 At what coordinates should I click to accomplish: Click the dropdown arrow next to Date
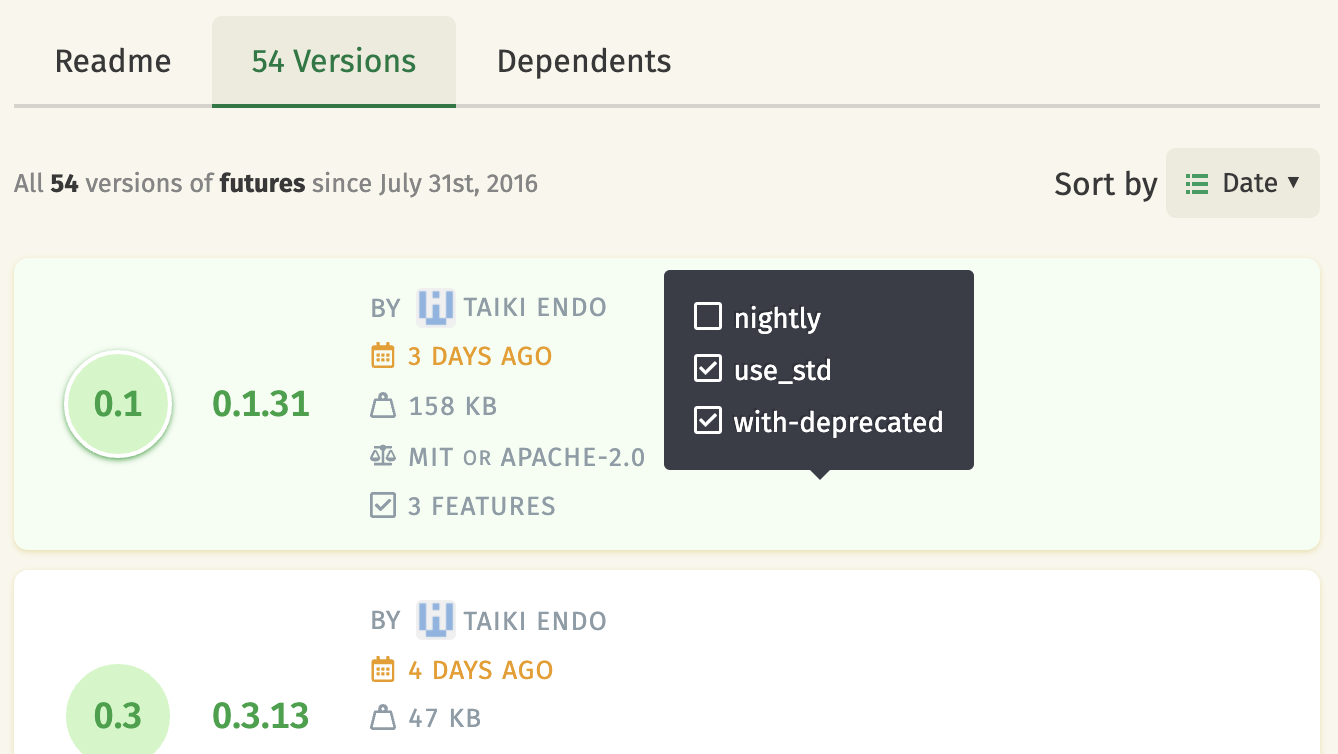[1293, 183]
